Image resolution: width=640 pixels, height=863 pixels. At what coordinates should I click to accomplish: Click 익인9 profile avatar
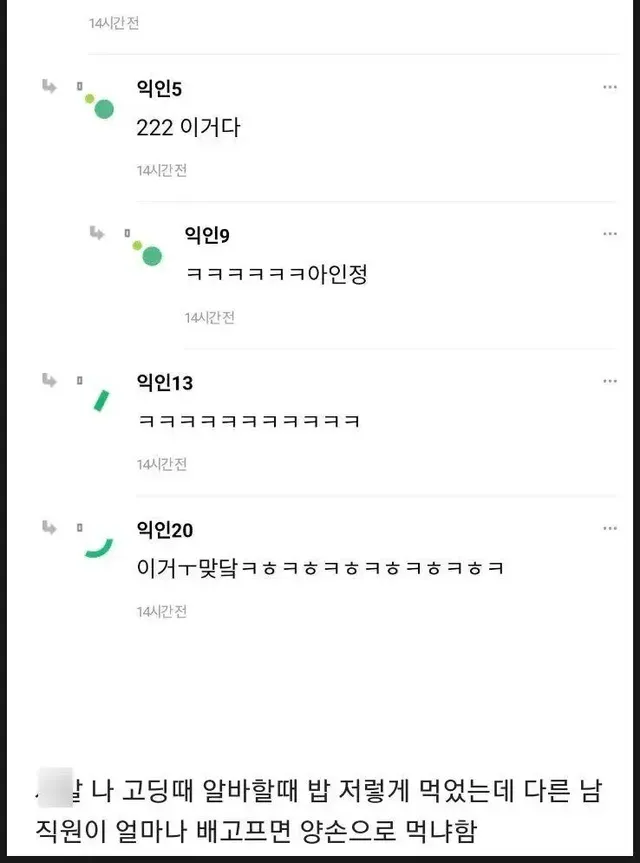point(148,251)
